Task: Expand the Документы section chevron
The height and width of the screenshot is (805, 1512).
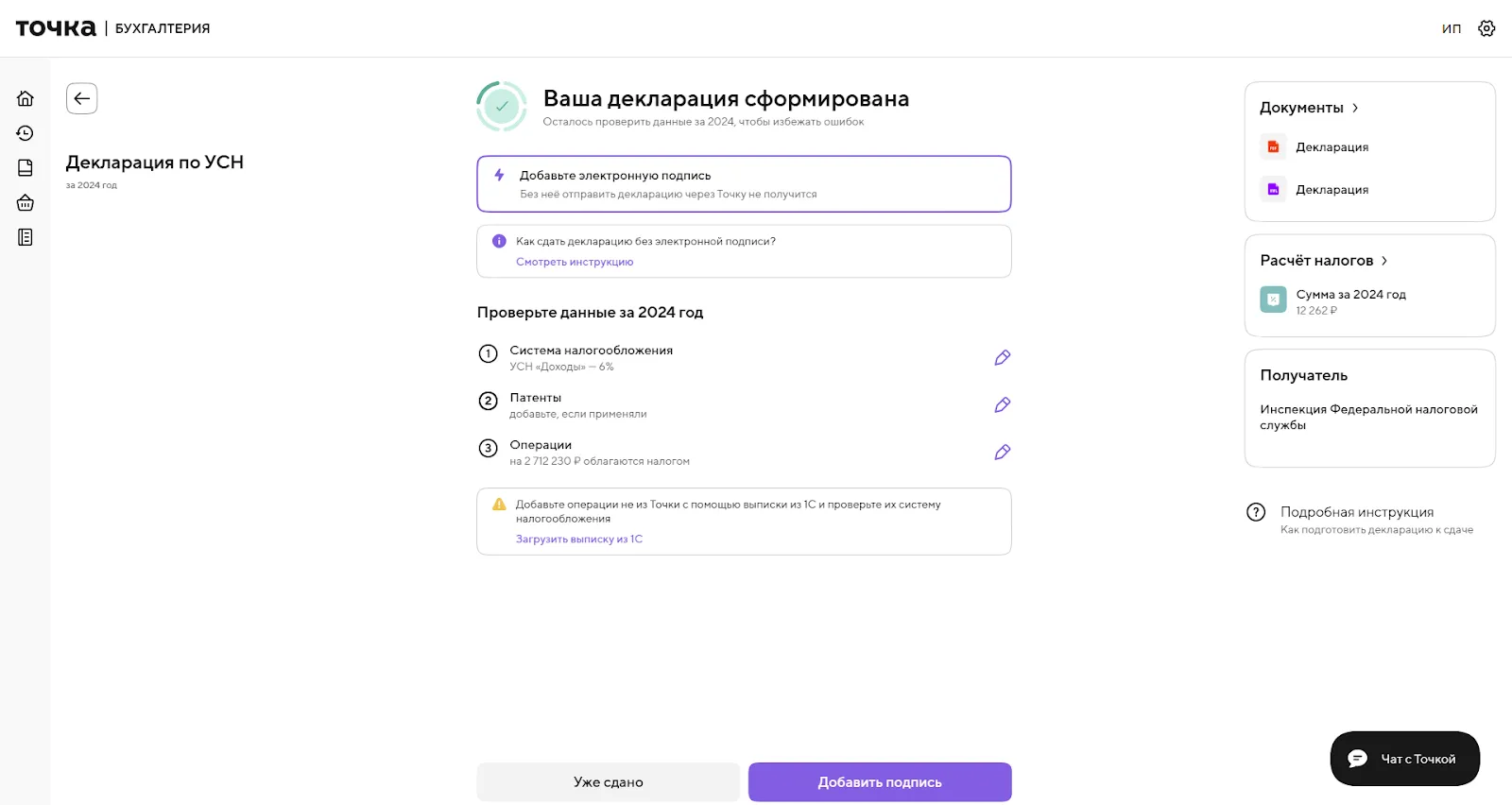Action: pos(1355,108)
